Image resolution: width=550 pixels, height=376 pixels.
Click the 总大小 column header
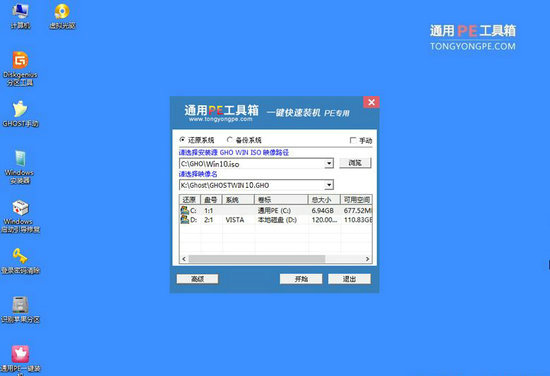coord(324,200)
